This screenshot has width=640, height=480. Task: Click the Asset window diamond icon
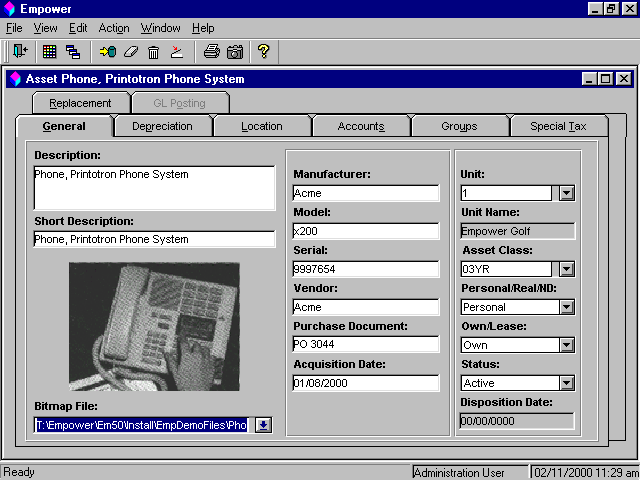point(15,79)
